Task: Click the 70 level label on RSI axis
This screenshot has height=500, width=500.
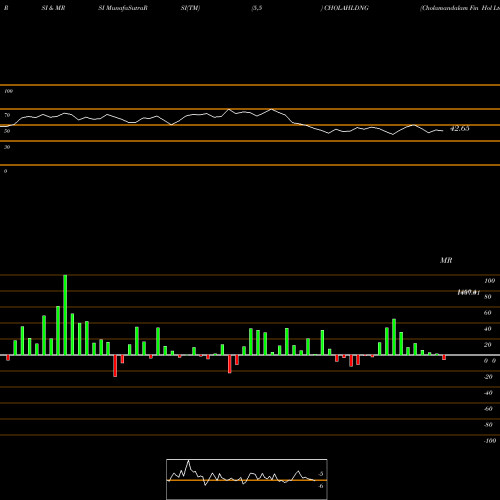Action: coord(7,115)
